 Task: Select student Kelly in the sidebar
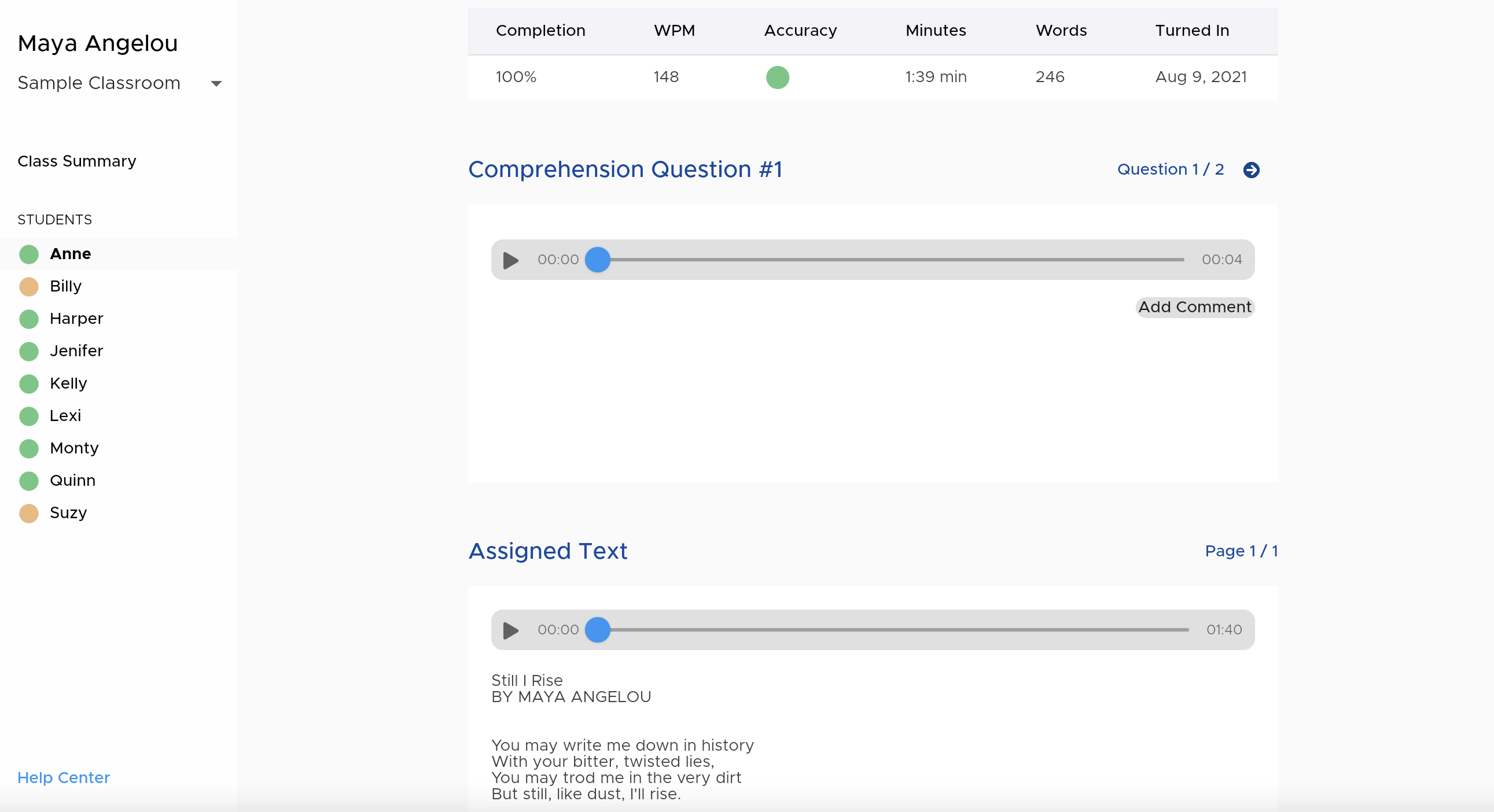pos(118,383)
